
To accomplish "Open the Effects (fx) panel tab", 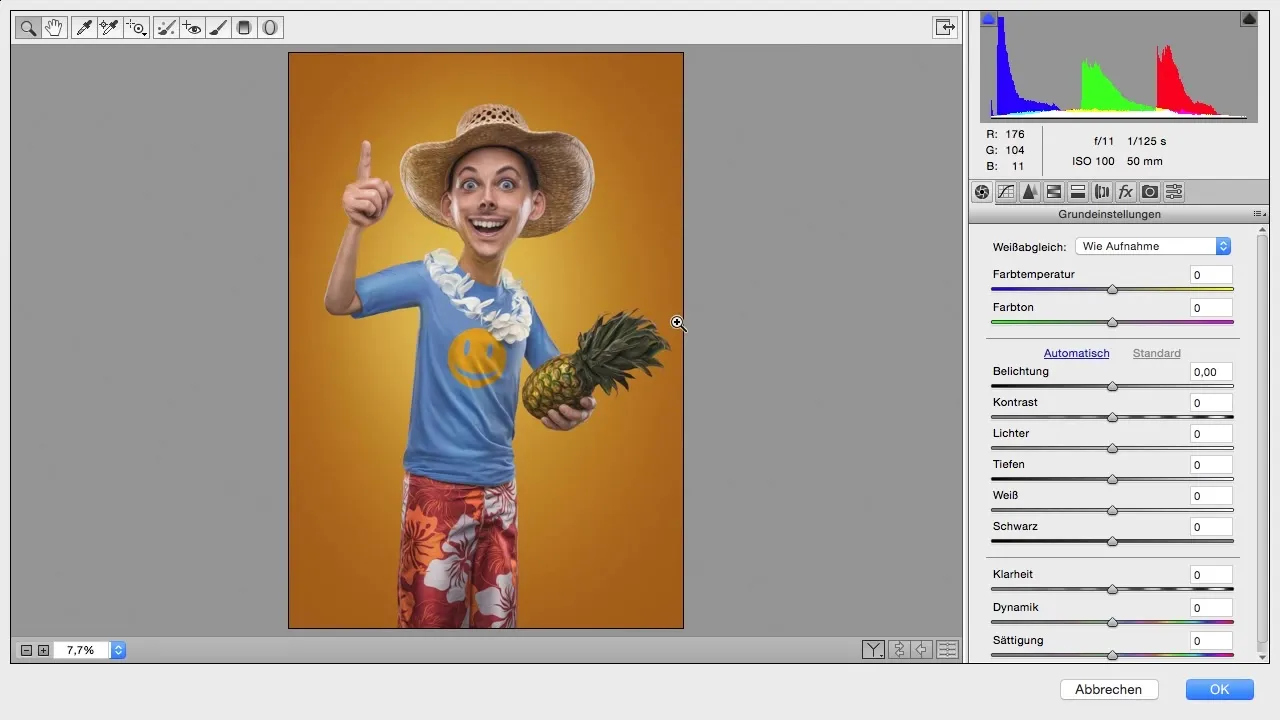I will click(x=1126, y=192).
